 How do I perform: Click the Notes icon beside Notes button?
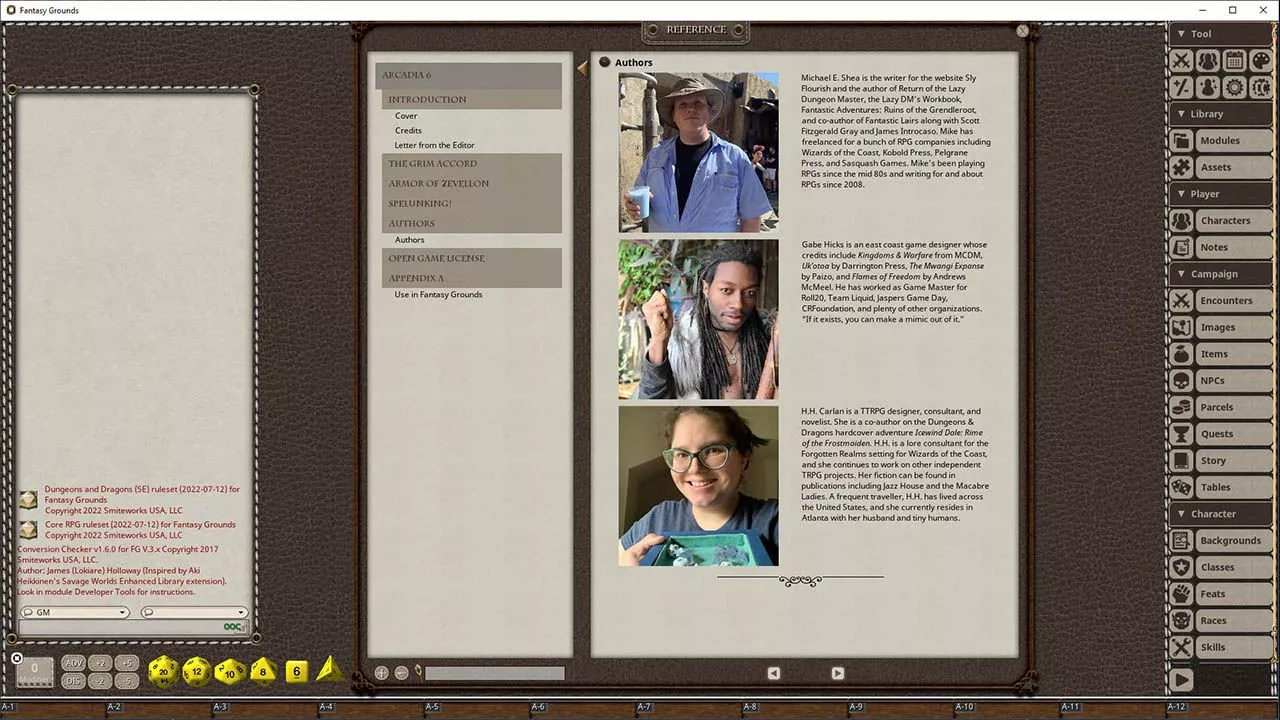point(1182,247)
